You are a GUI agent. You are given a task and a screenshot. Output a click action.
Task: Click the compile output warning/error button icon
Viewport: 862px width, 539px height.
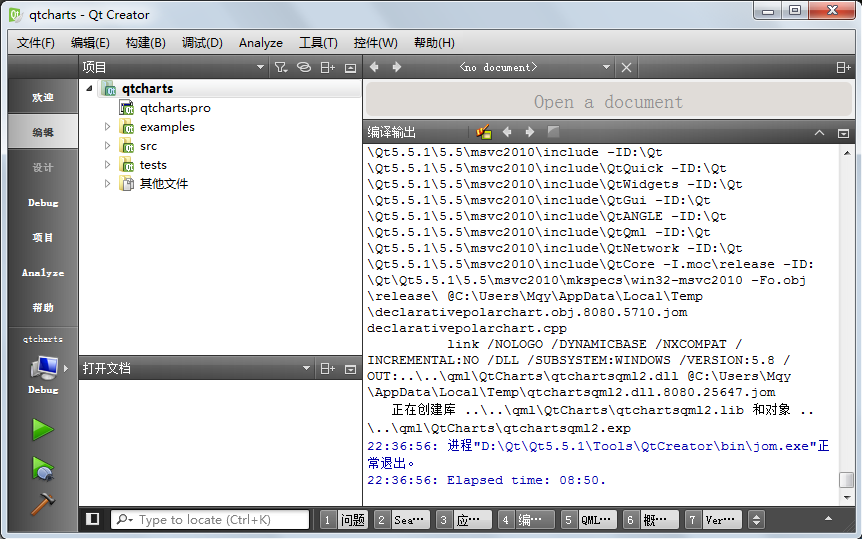tap(483, 132)
